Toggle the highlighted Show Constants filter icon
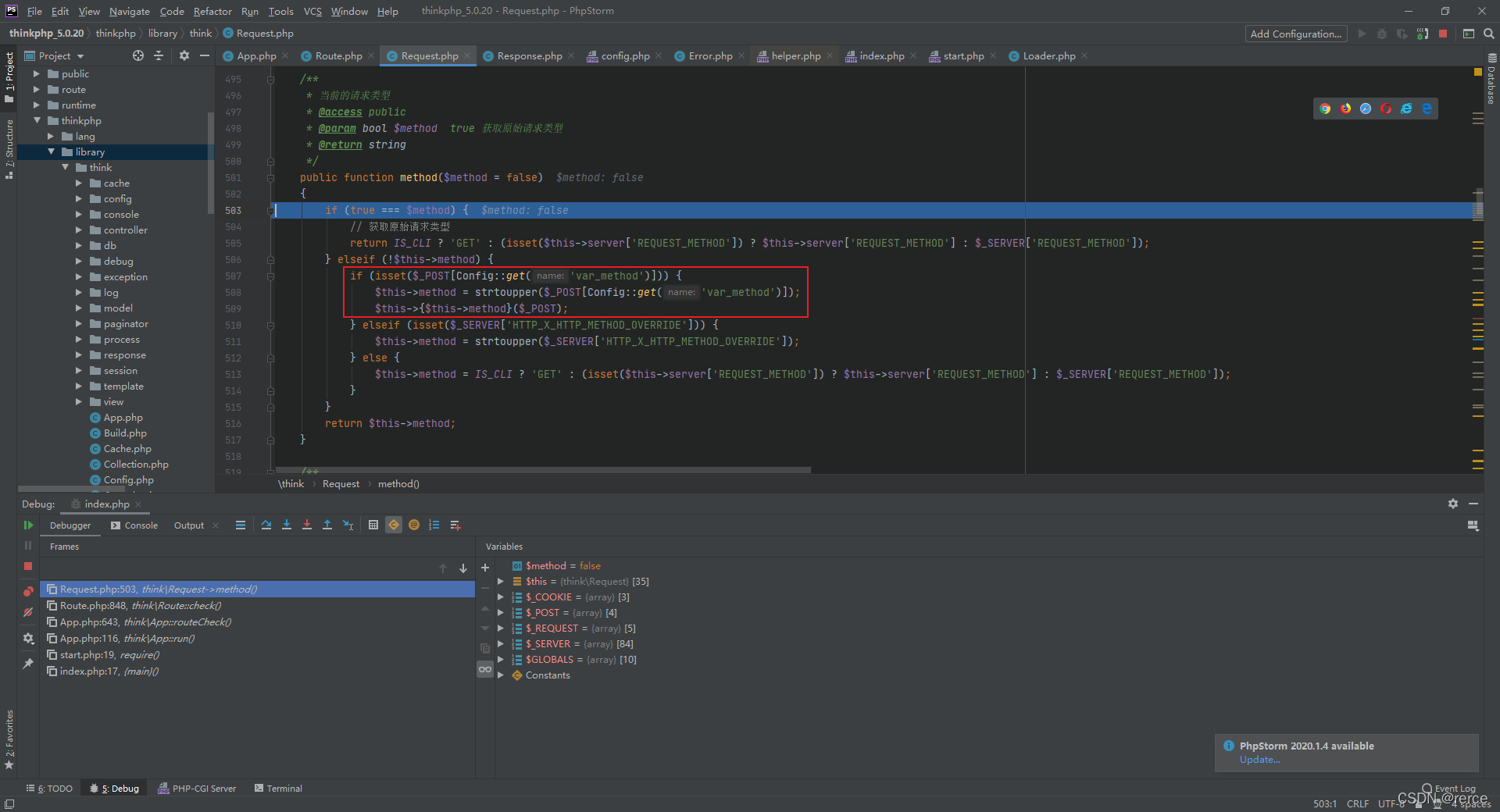The height and width of the screenshot is (812, 1500). pos(394,525)
